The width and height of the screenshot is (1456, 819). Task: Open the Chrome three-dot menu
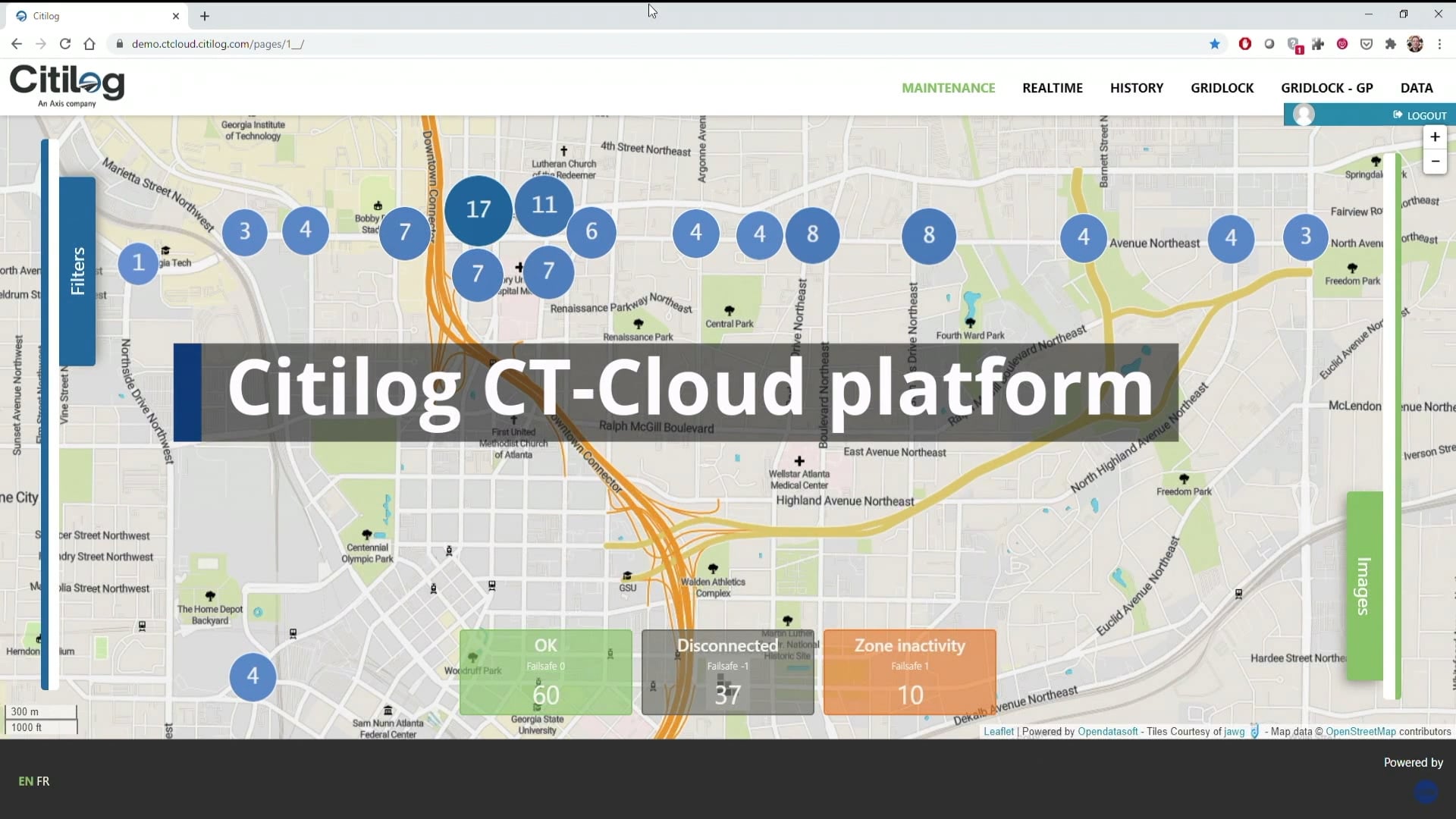[x=1439, y=44]
